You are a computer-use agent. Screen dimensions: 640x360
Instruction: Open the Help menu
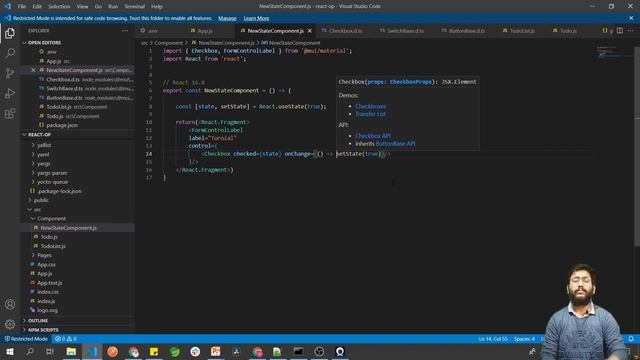(x=157, y=6)
